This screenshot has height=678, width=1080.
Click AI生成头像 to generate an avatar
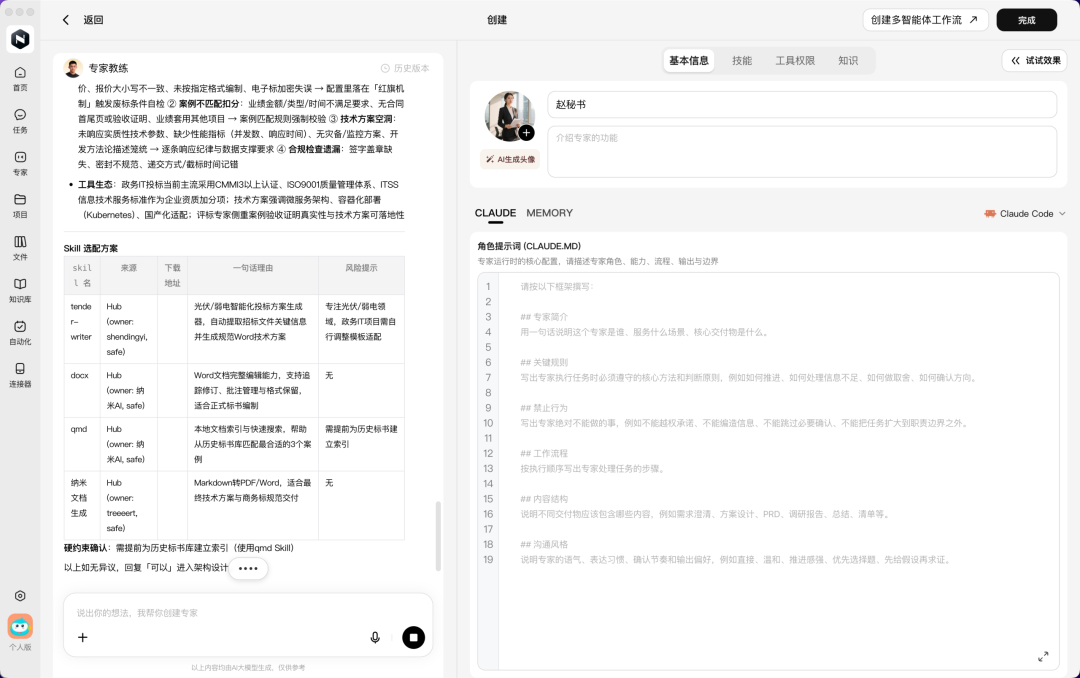510,159
